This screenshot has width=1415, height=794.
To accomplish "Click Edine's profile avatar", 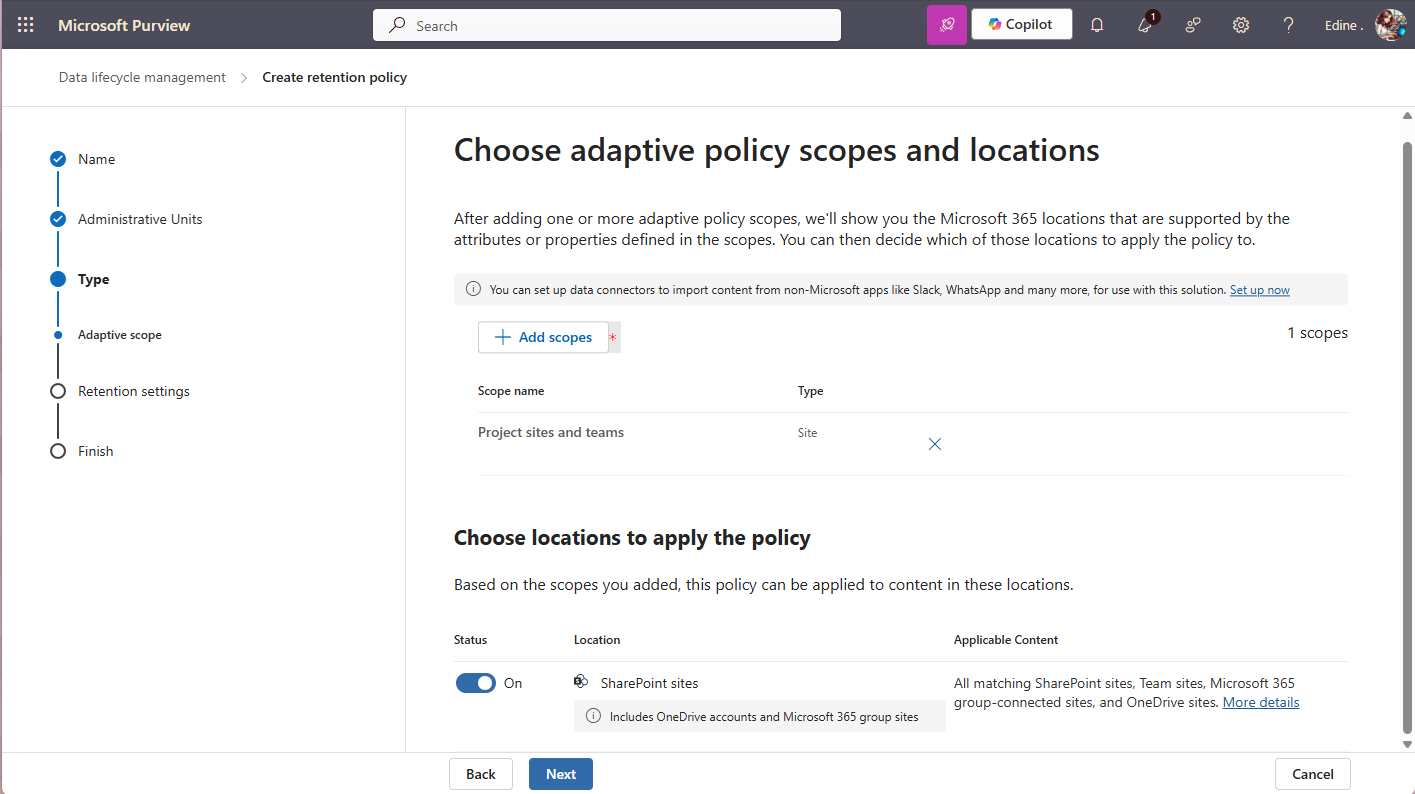I will (1390, 25).
